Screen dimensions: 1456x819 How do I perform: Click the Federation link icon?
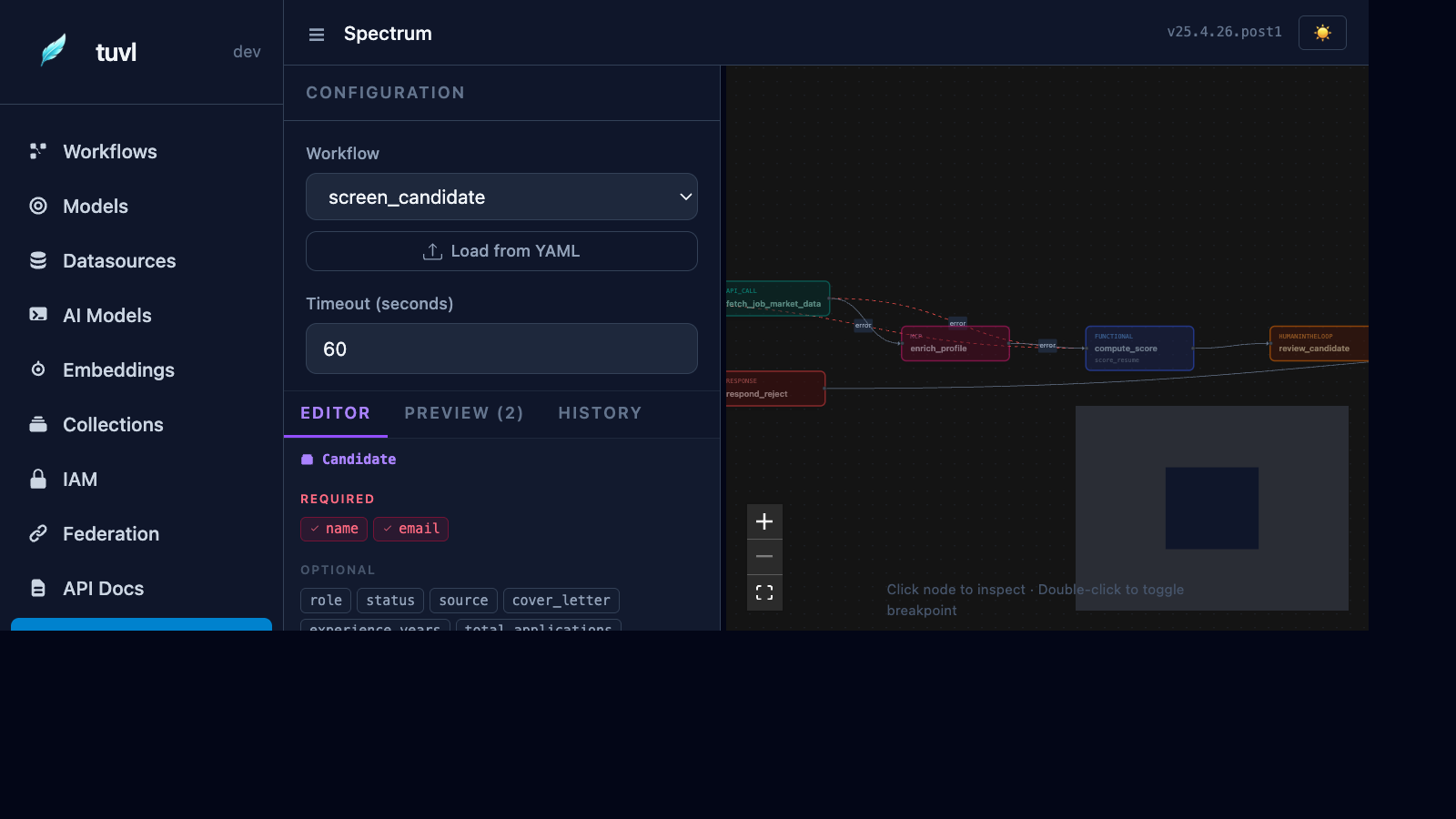point(38,533)
